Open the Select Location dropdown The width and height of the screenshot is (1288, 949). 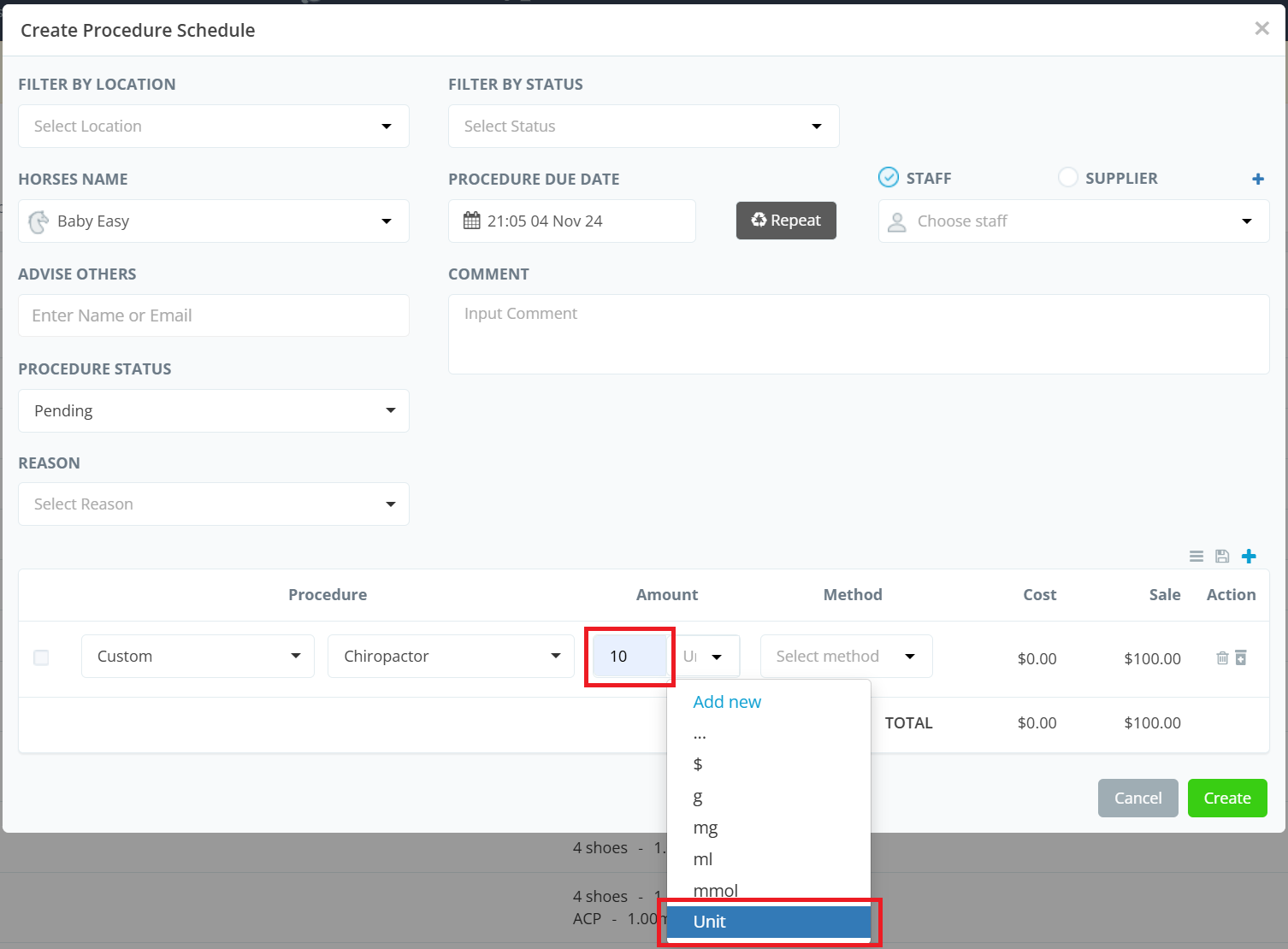214,127
